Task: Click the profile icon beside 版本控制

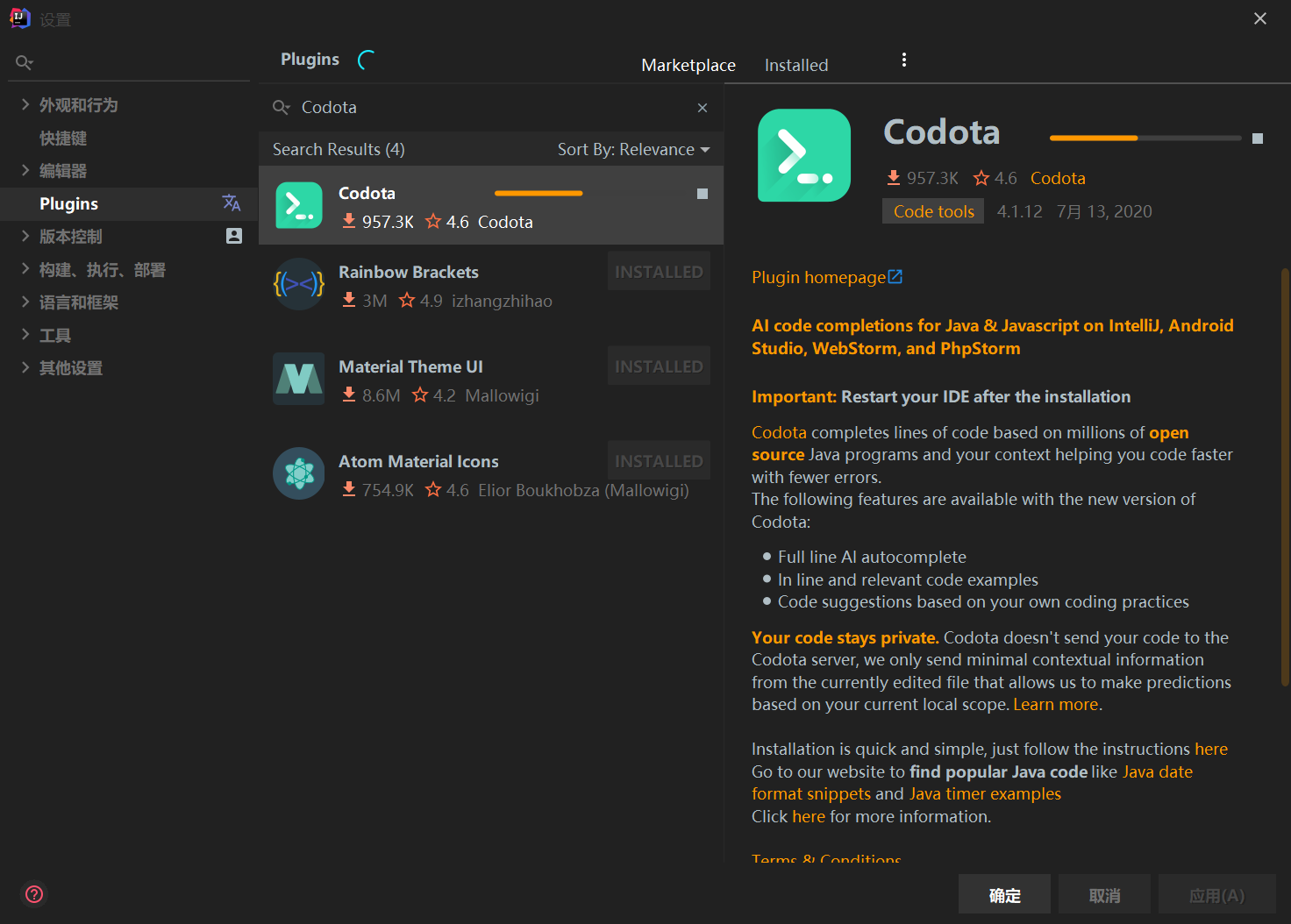Action: coord(234,236)
